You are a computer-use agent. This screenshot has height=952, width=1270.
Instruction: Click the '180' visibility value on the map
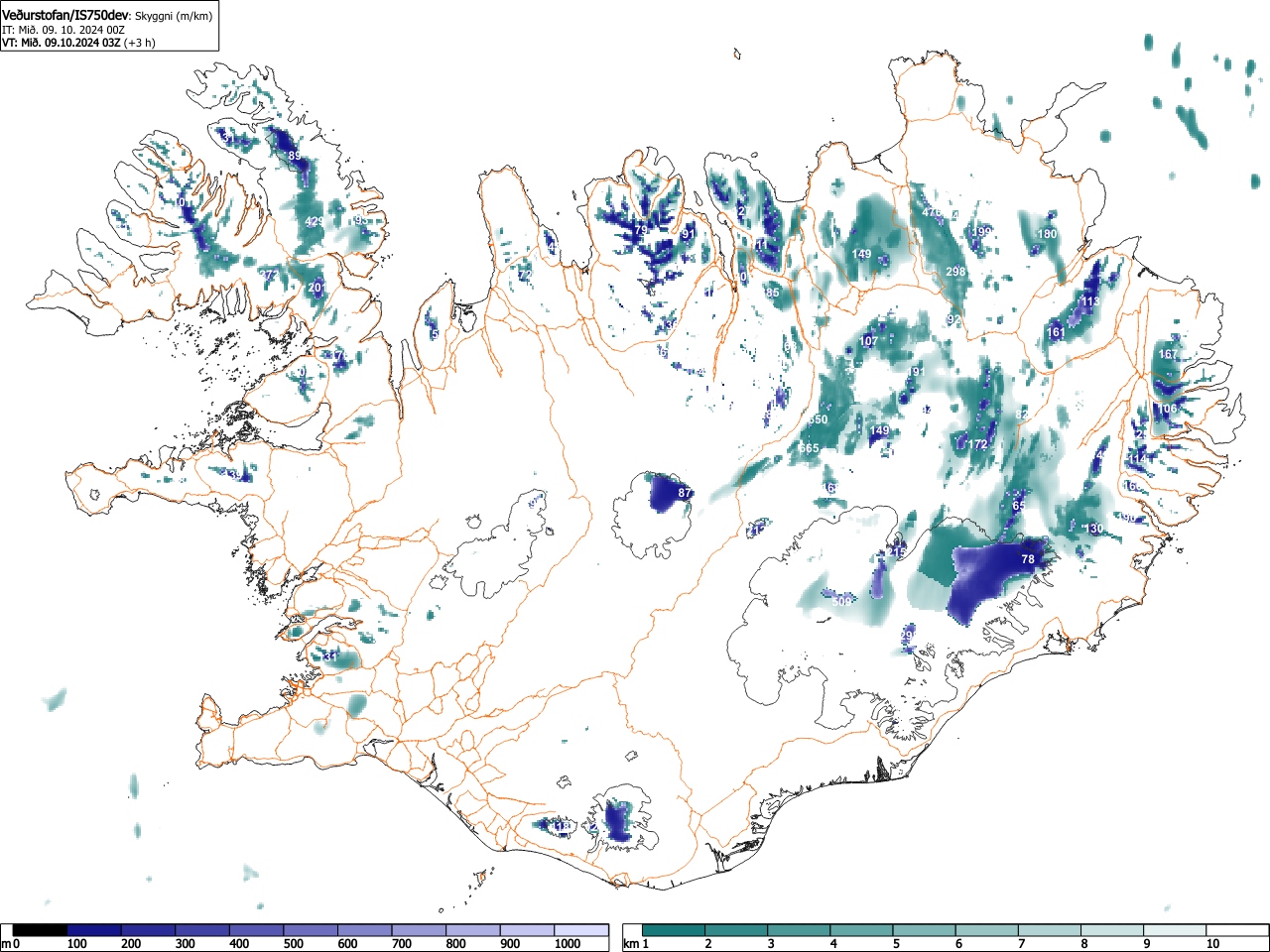[1047, 234]
